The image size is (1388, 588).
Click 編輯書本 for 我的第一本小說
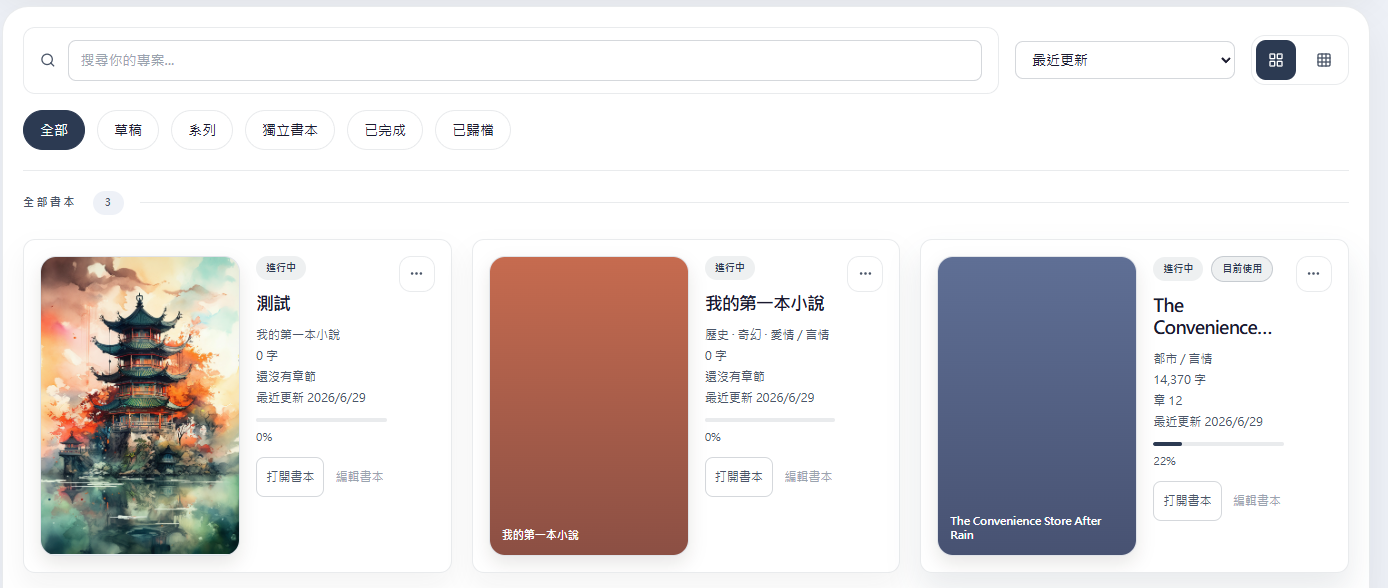coord(808,477)
